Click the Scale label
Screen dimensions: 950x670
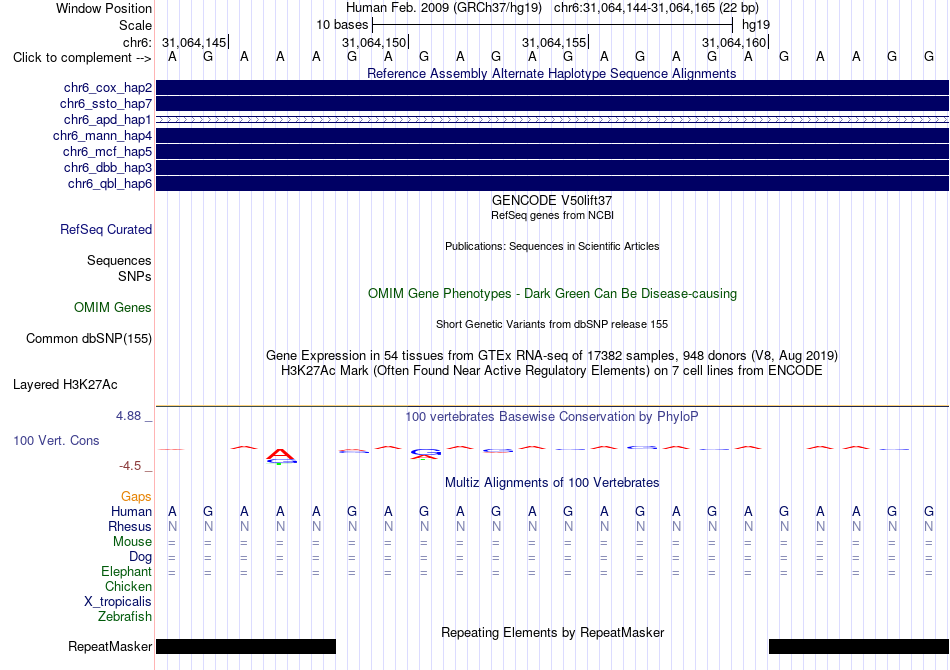[136, 25]
